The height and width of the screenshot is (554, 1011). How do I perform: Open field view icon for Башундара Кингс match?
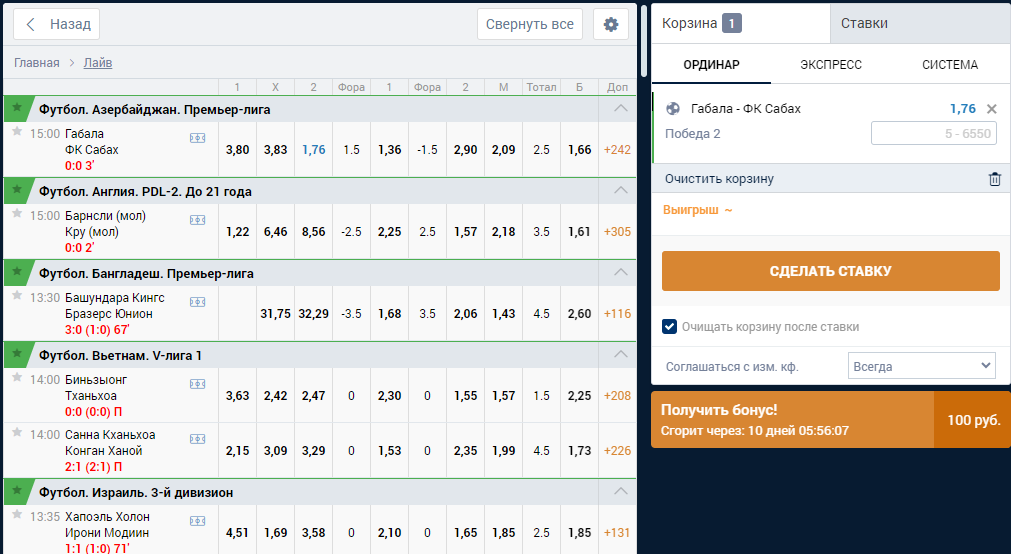pyautogui.click(x=197, y=302)
